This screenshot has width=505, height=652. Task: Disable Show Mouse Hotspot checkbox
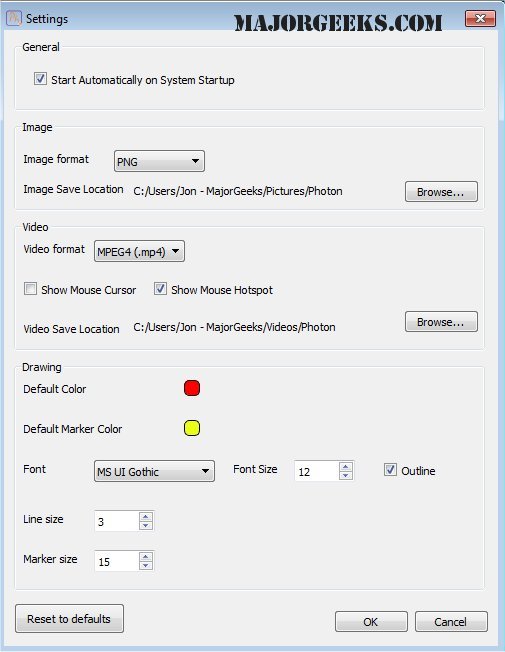tap(161, 289)
